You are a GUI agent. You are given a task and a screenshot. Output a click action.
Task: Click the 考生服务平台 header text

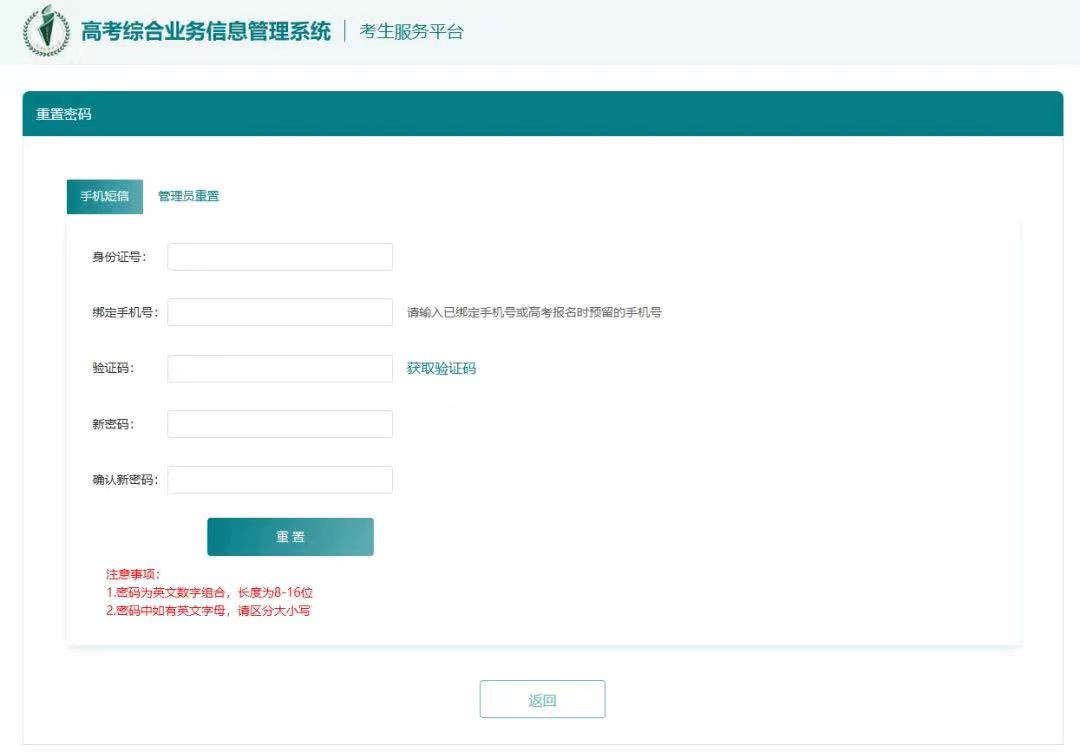(411, 31)
